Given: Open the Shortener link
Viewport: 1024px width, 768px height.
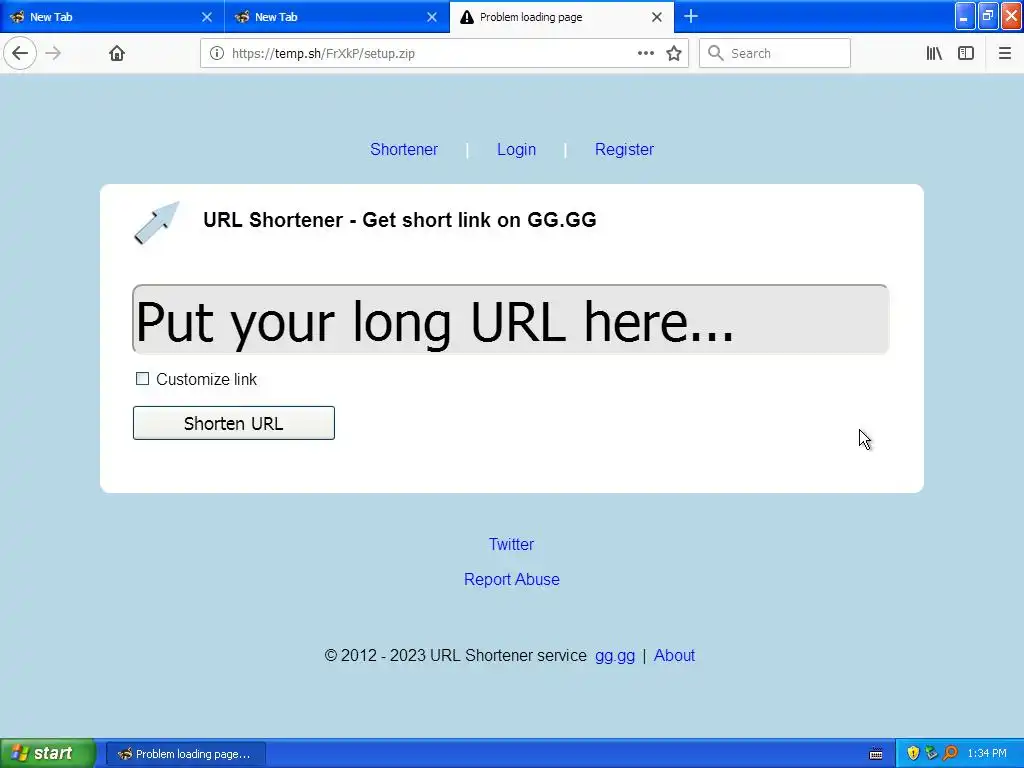Looking at the screenshot, I should 404,150.
